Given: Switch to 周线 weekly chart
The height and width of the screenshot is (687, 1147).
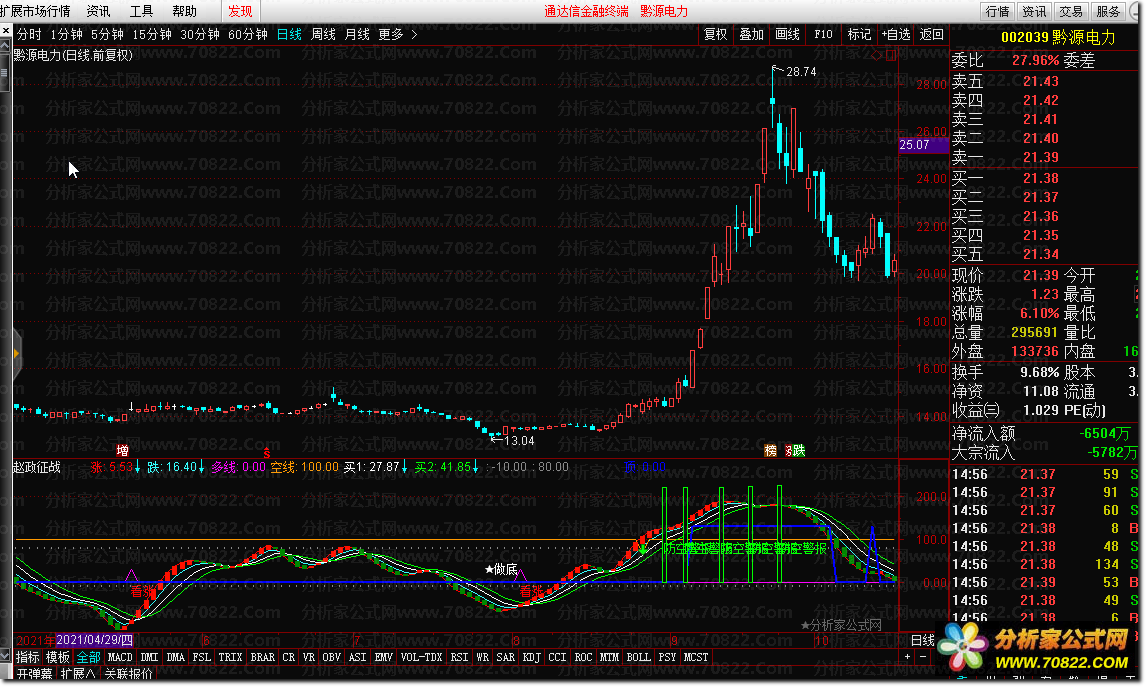Looking at the screenshot, I should [x=323, y=34].
